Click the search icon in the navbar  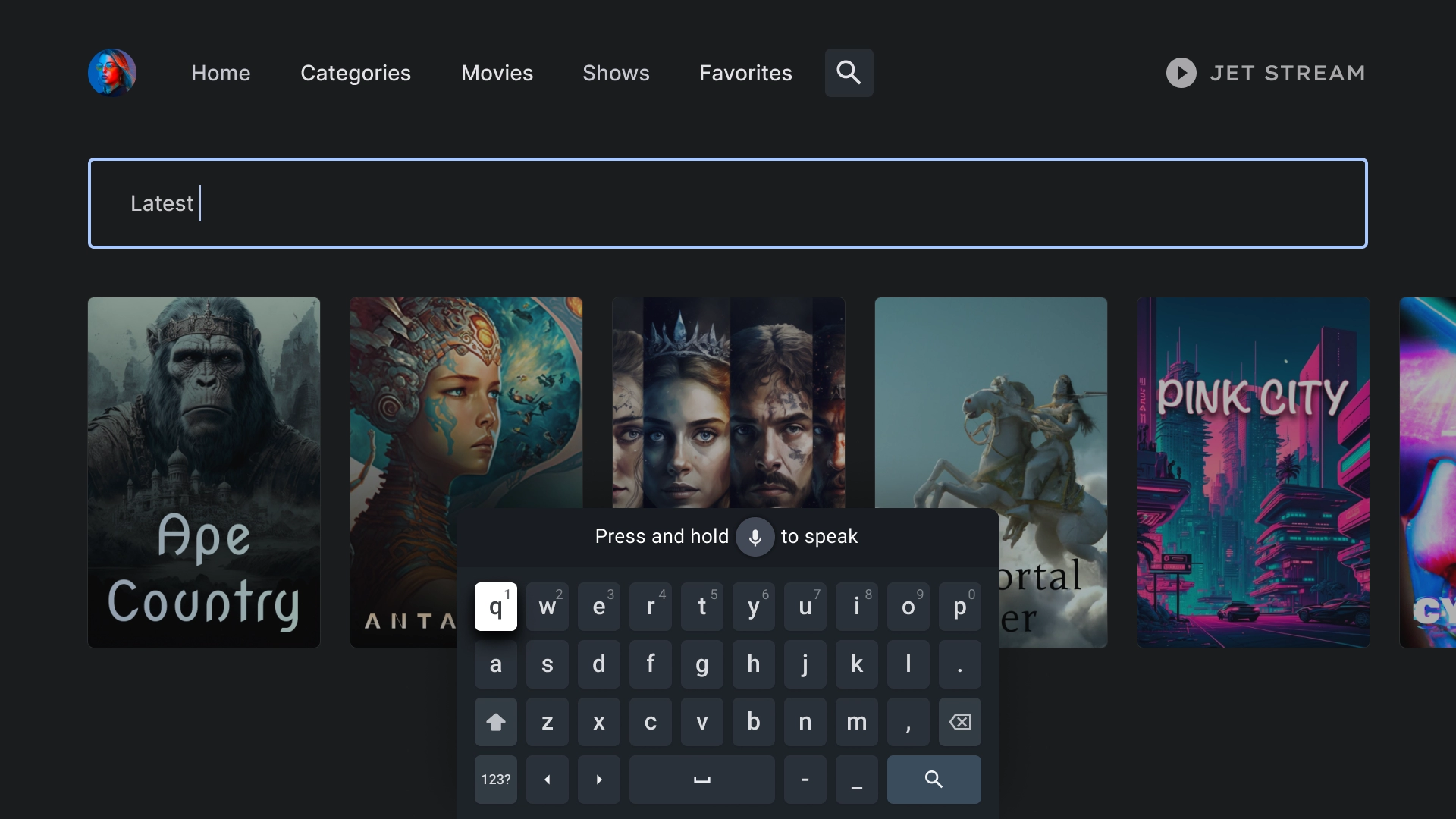point(848,72)
